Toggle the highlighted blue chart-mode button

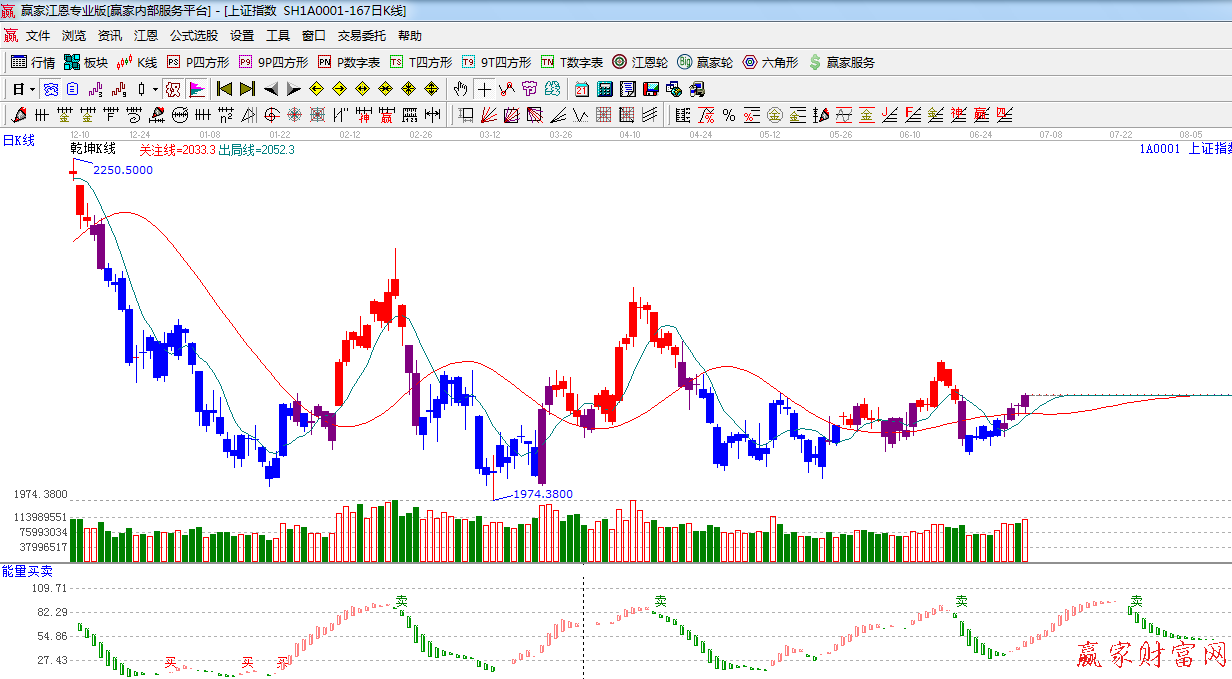(49, 89)
